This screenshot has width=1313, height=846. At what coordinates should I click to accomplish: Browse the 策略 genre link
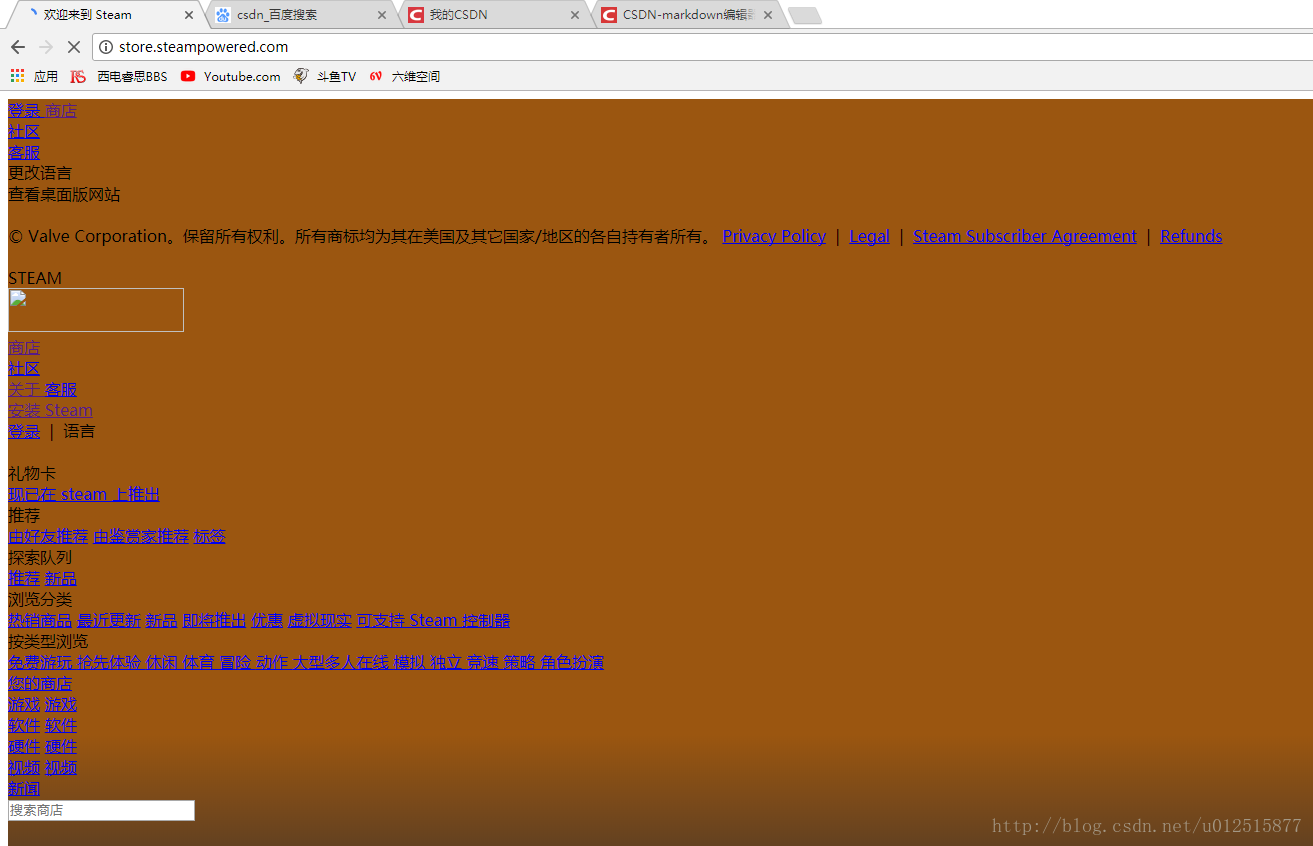pos(519,662)
